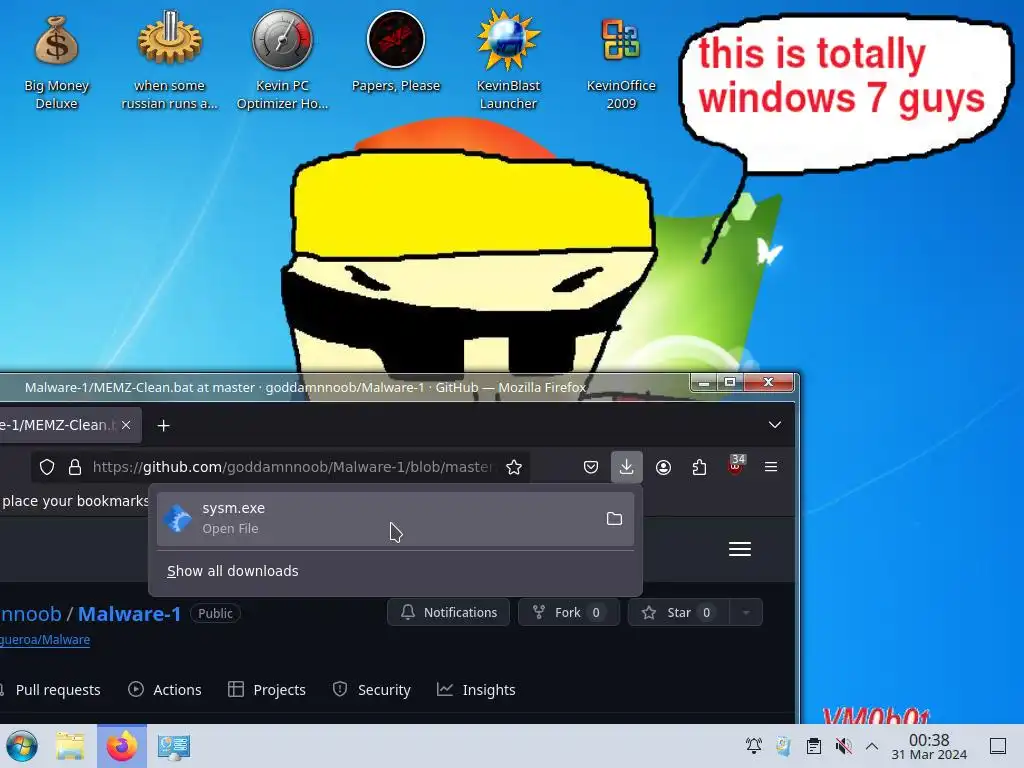The height and width of the screenshot is (768, 1024).
Task: Click the uBlock extension icon with 34 badge
Action: click(x=735, y=466)
